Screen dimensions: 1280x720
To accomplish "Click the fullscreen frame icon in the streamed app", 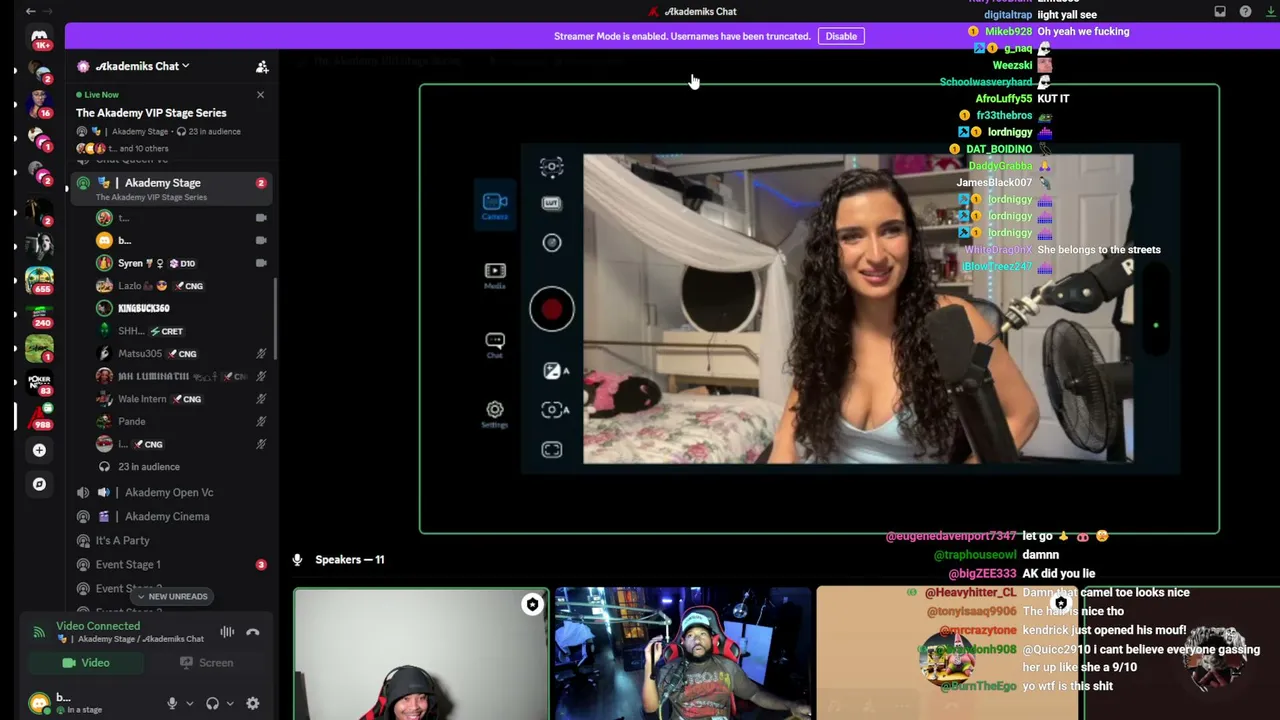I will (x=552, y=450).
